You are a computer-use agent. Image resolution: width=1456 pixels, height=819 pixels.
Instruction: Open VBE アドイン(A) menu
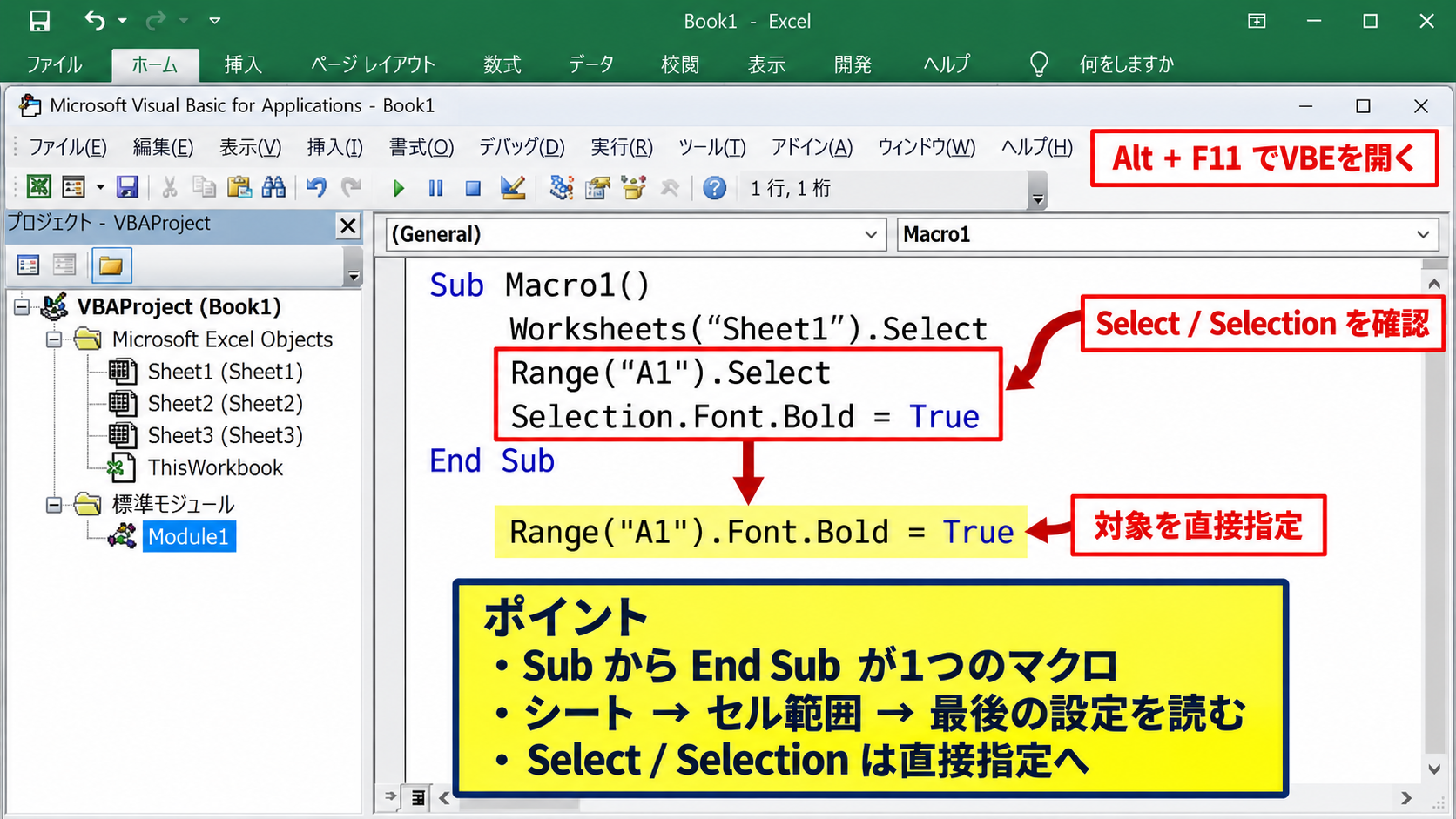coord(812,147)
